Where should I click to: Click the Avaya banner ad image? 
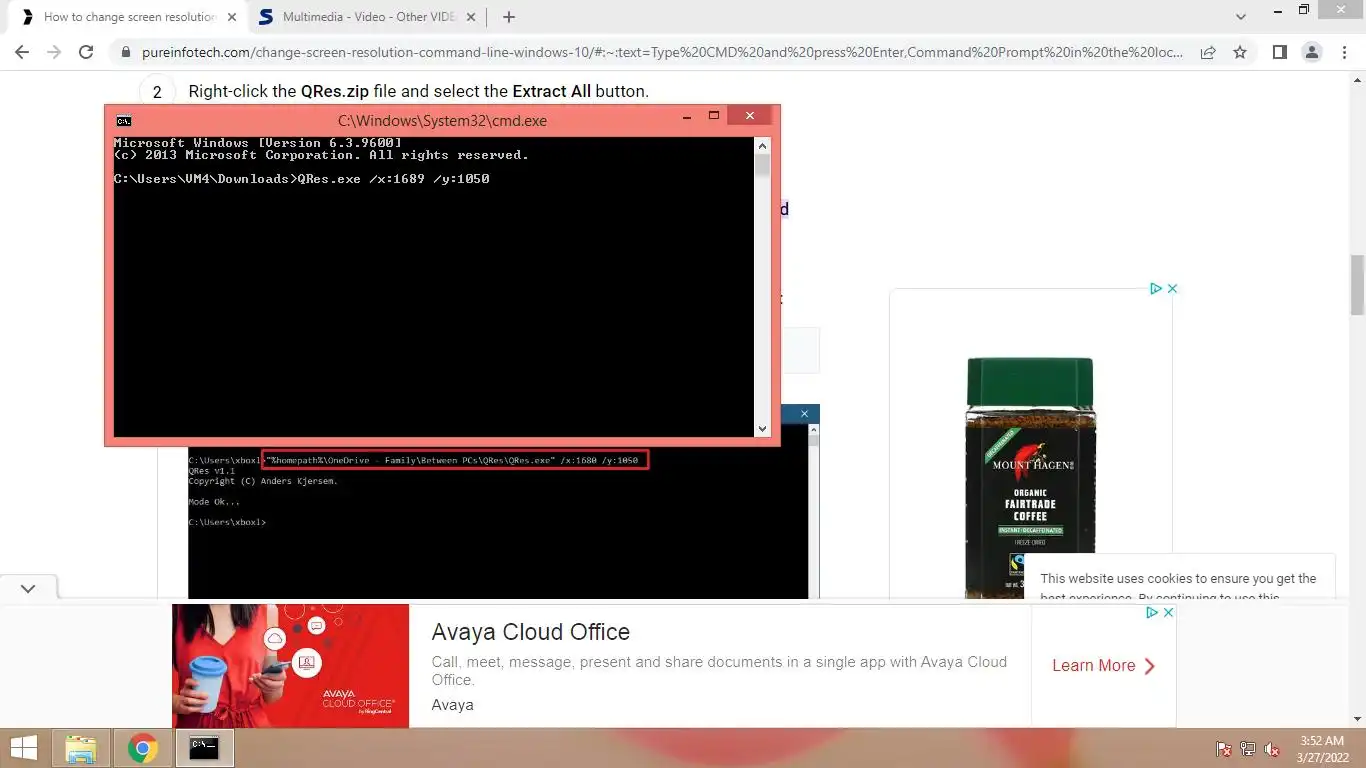[291, 665]
